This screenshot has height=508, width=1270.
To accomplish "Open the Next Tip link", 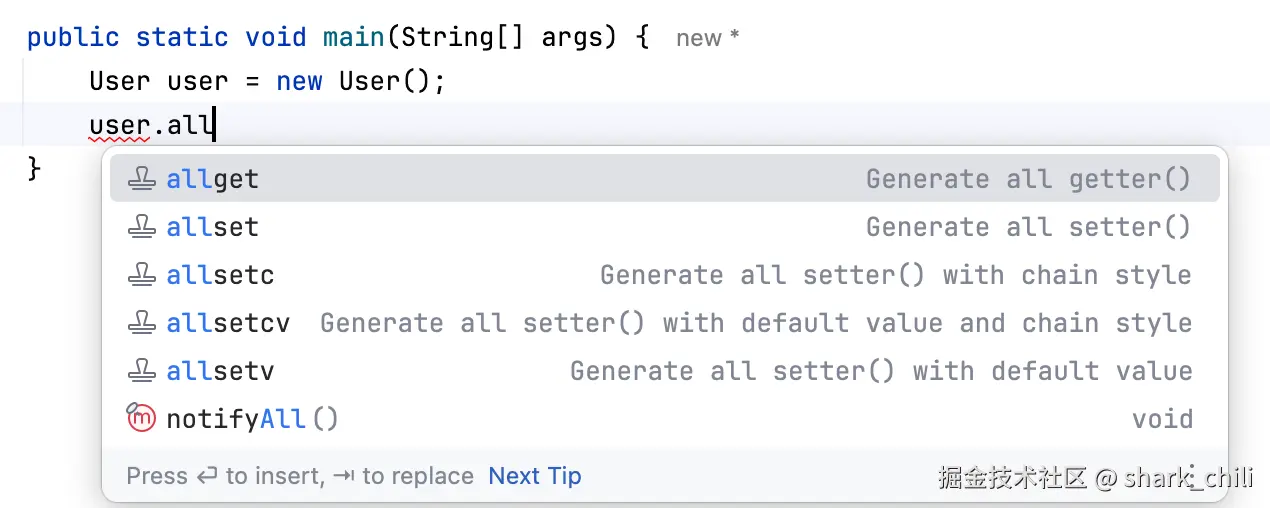I will click(535, 476).
